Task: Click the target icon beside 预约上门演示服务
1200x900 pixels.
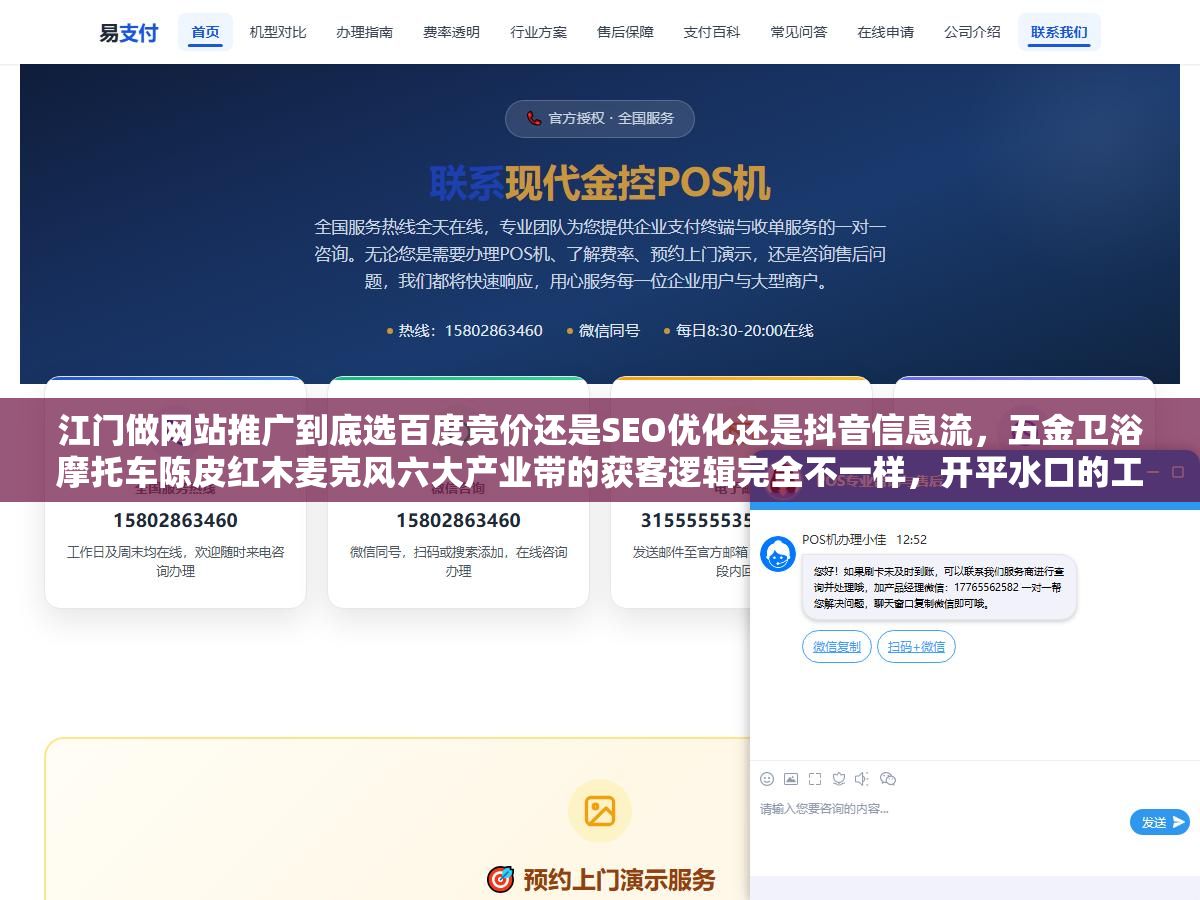Action: [x=500, y=879]
